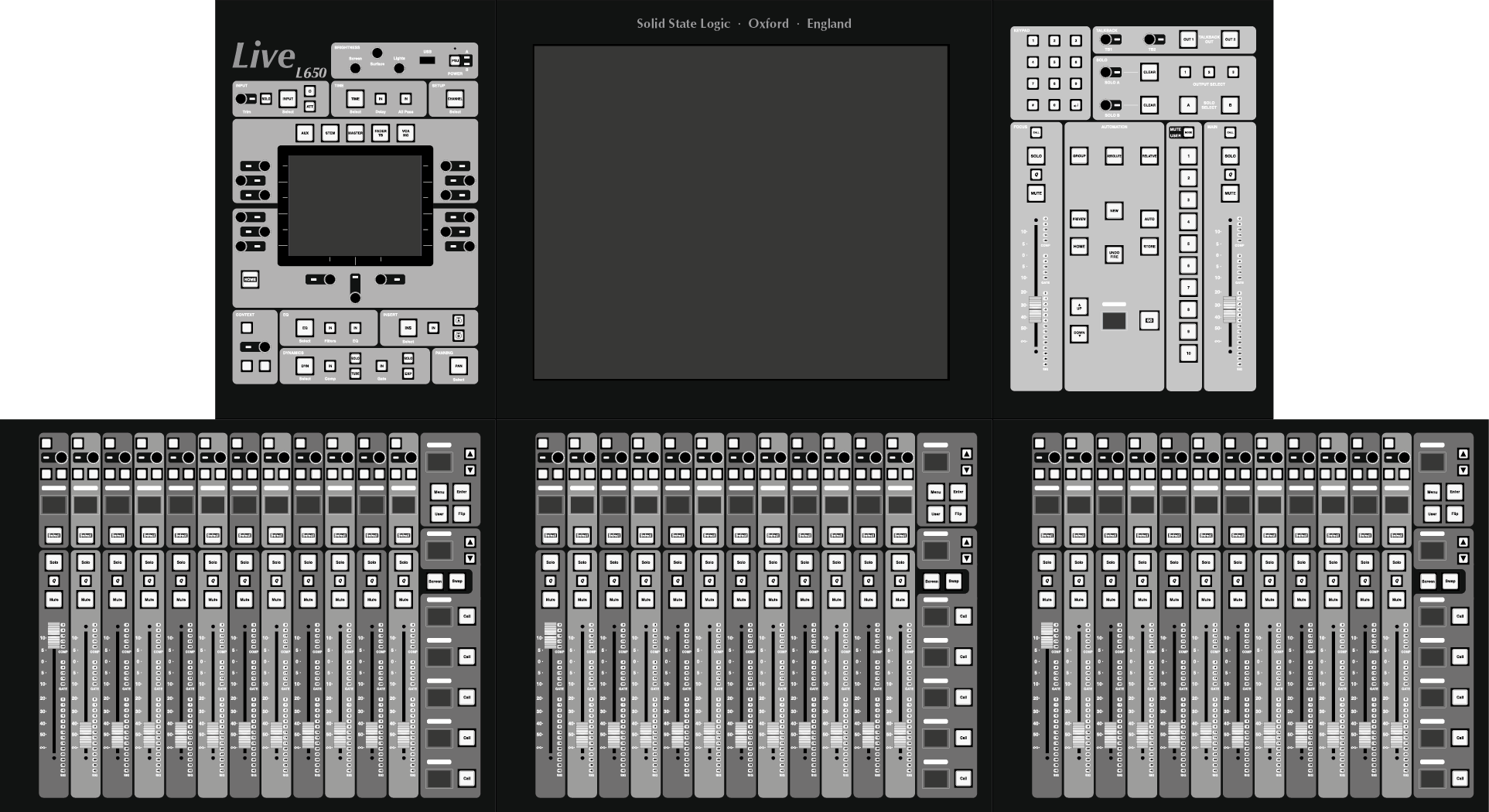Solo the Focus fader channel
This screenshot has width=1489, height=812.
pos(1036,156)
